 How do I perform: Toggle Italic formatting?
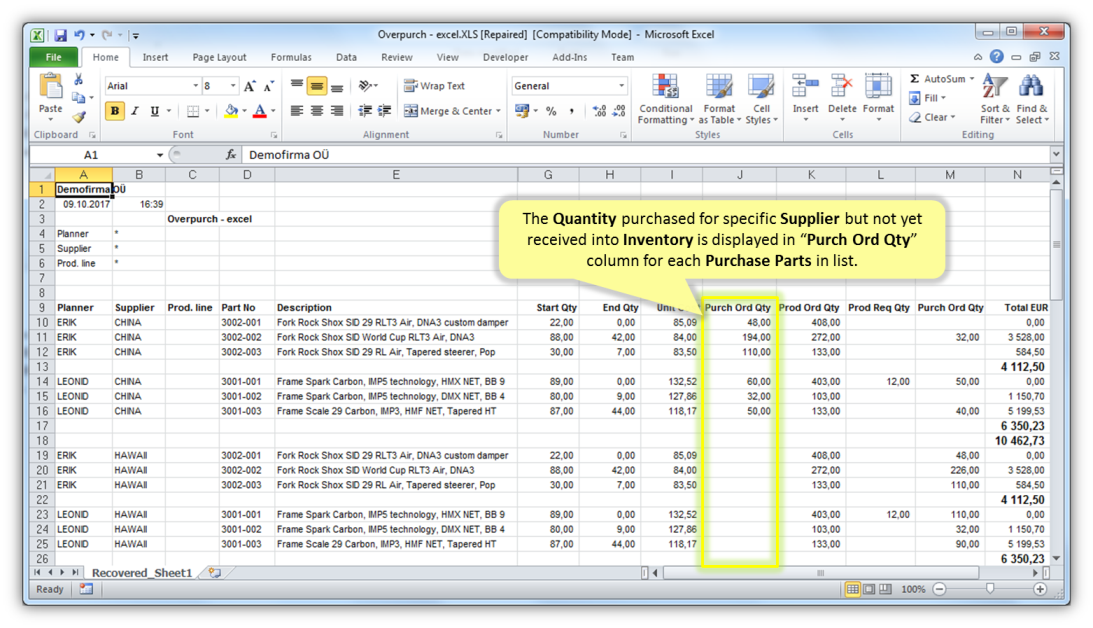135,111
